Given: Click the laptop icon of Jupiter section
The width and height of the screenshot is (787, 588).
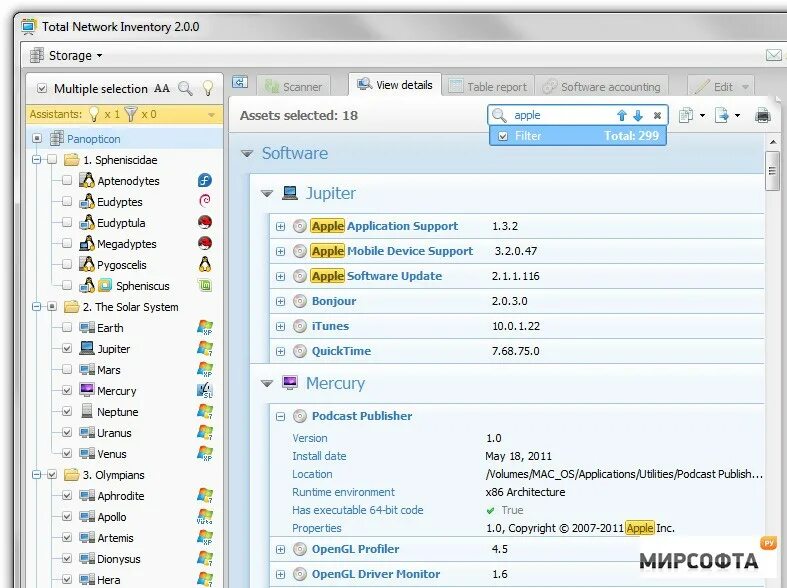Looking at the screenshot, I should point(290,193).
